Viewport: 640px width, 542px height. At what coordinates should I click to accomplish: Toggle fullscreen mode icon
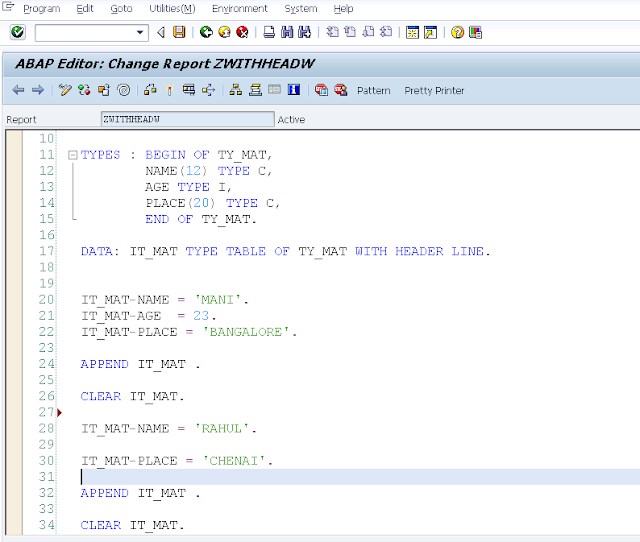tap(274, 90)
